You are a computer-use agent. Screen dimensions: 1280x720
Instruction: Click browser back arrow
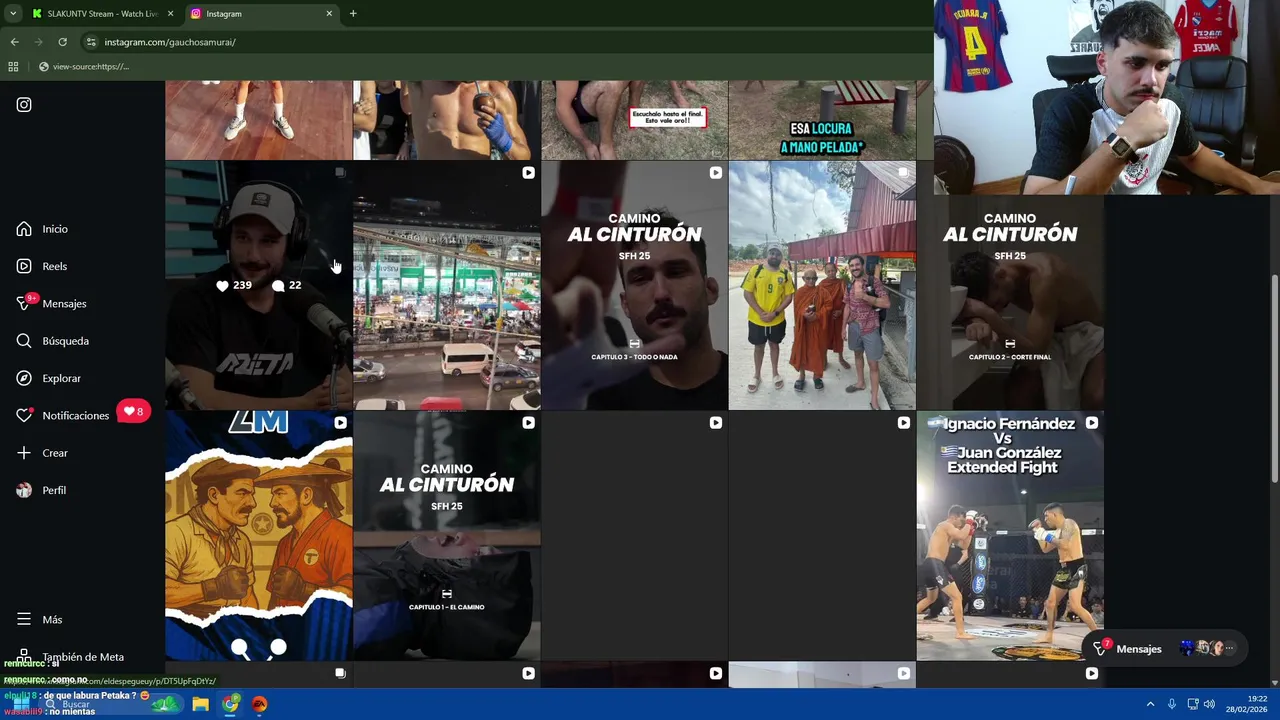coord(14,42)
